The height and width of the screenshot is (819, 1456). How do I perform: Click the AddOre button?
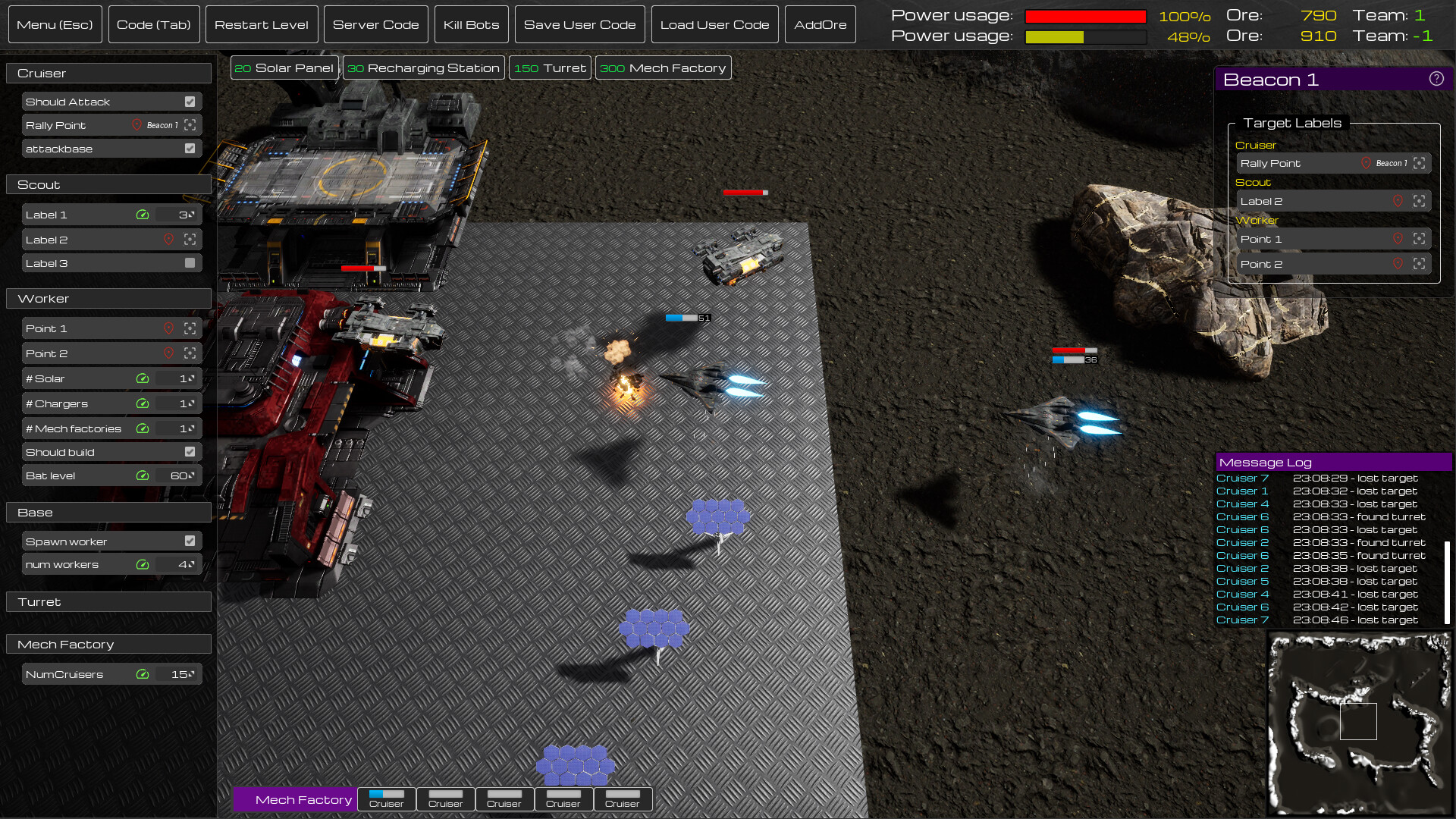pos(821,24)
